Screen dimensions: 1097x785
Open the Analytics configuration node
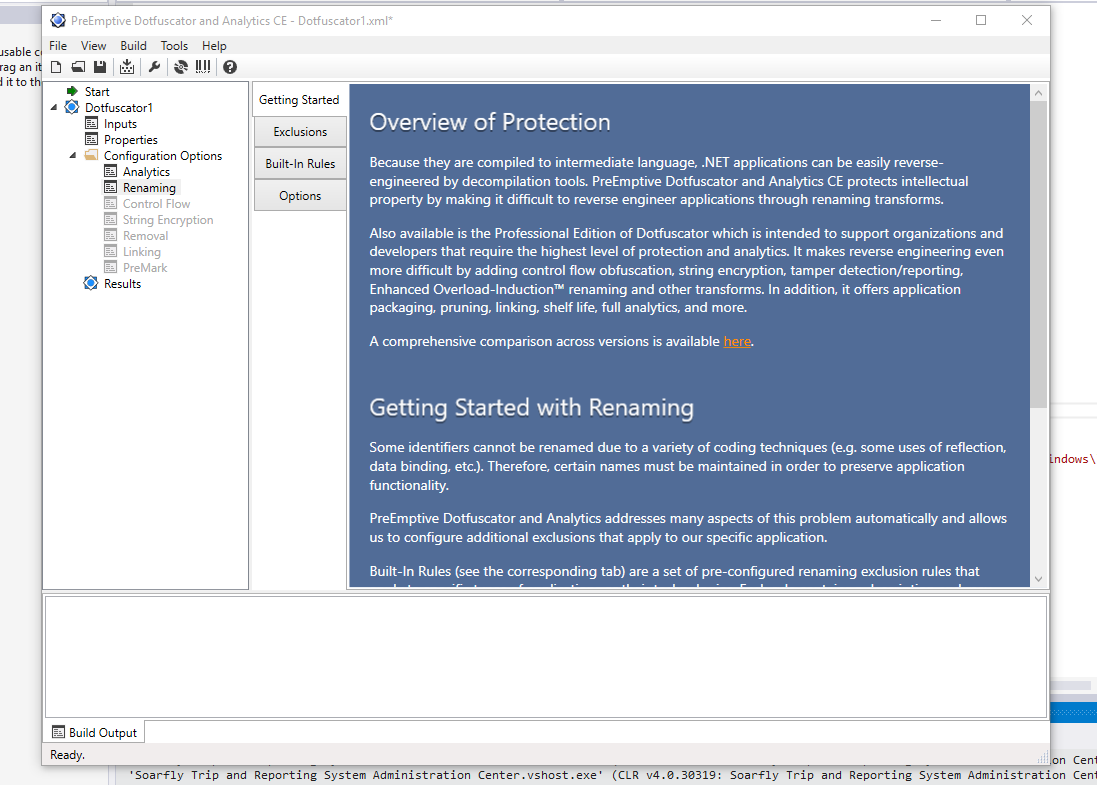click(x=146, y=172)
